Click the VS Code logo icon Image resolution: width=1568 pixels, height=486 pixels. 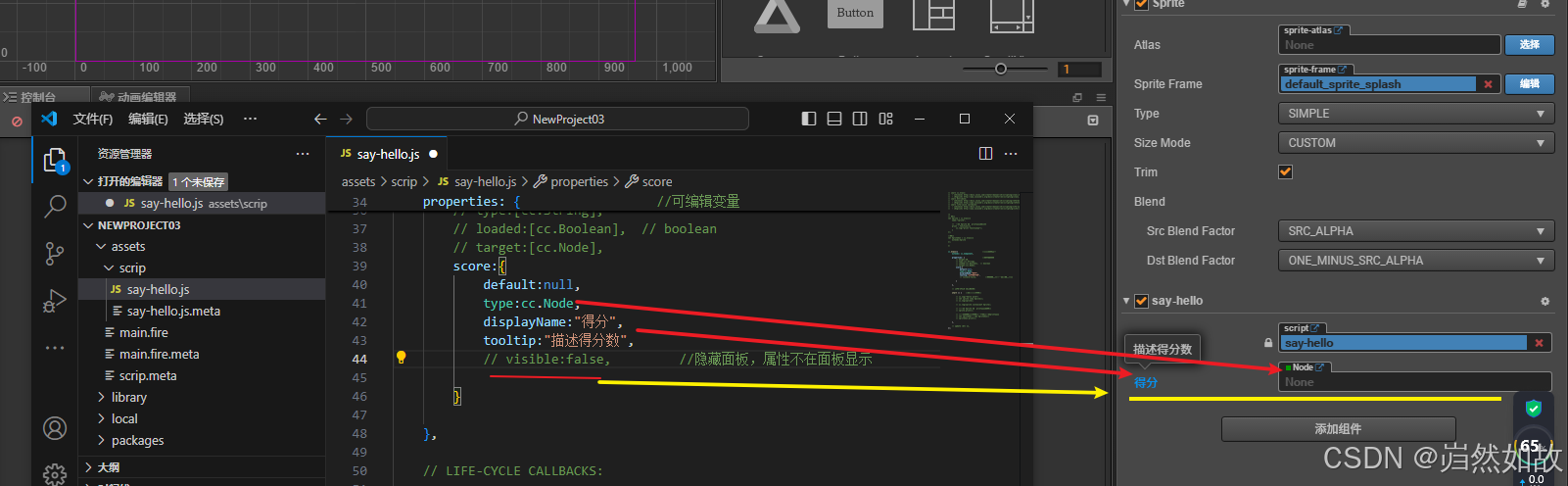[49, 119]
